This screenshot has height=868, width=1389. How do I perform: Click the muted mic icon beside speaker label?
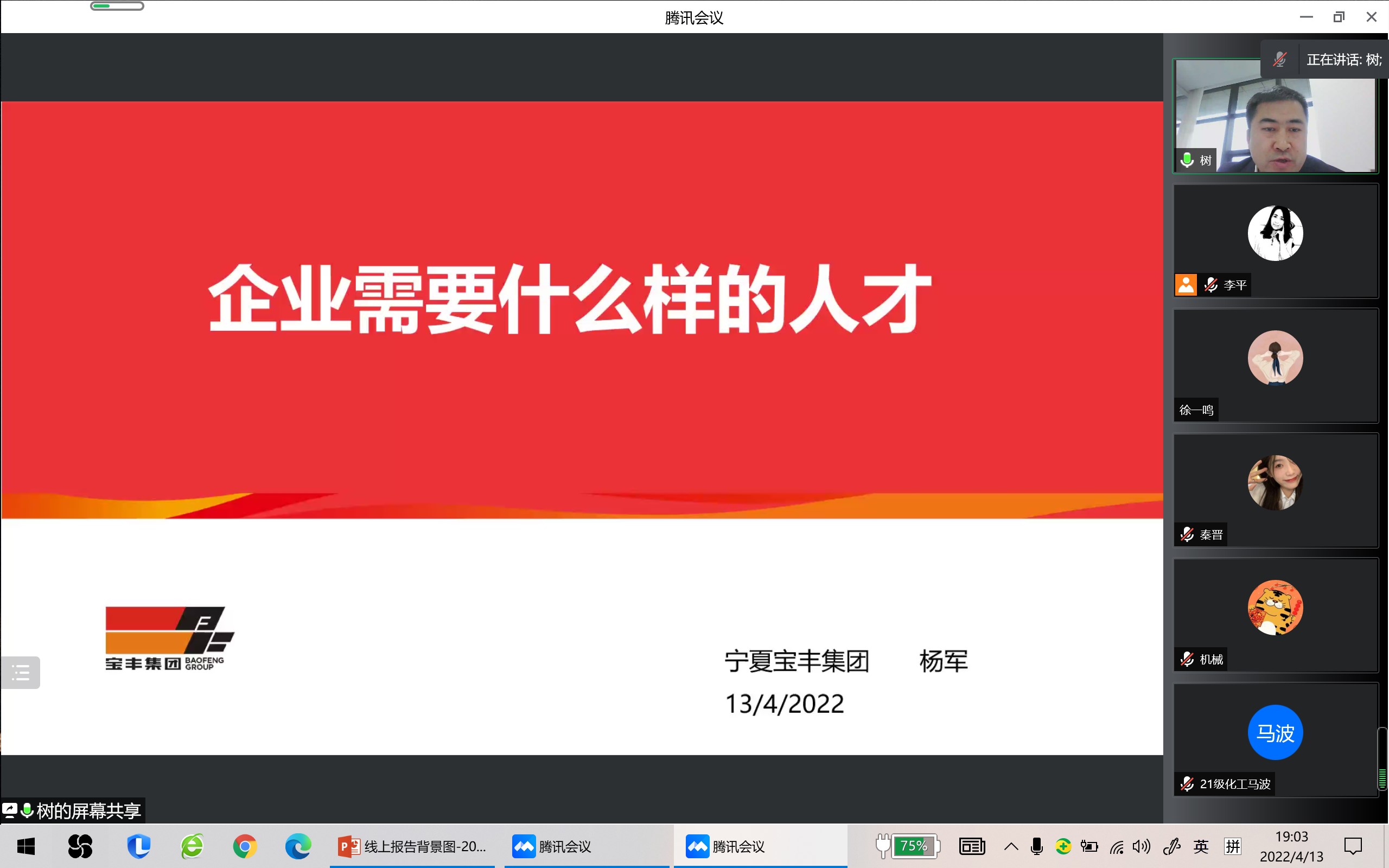1279,59
